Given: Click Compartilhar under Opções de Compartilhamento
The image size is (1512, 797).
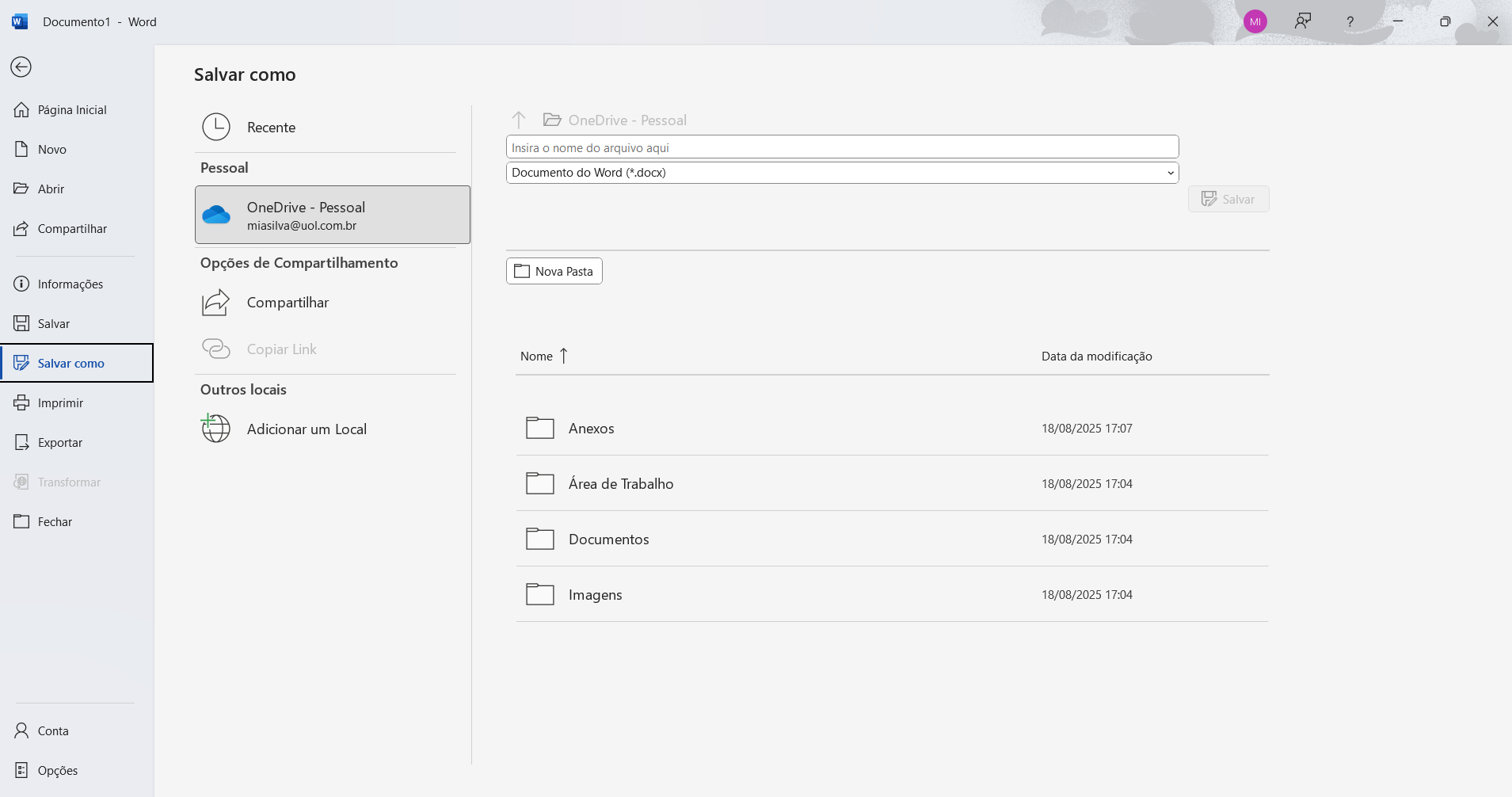Looking at the screenshot, I should 332,303.
